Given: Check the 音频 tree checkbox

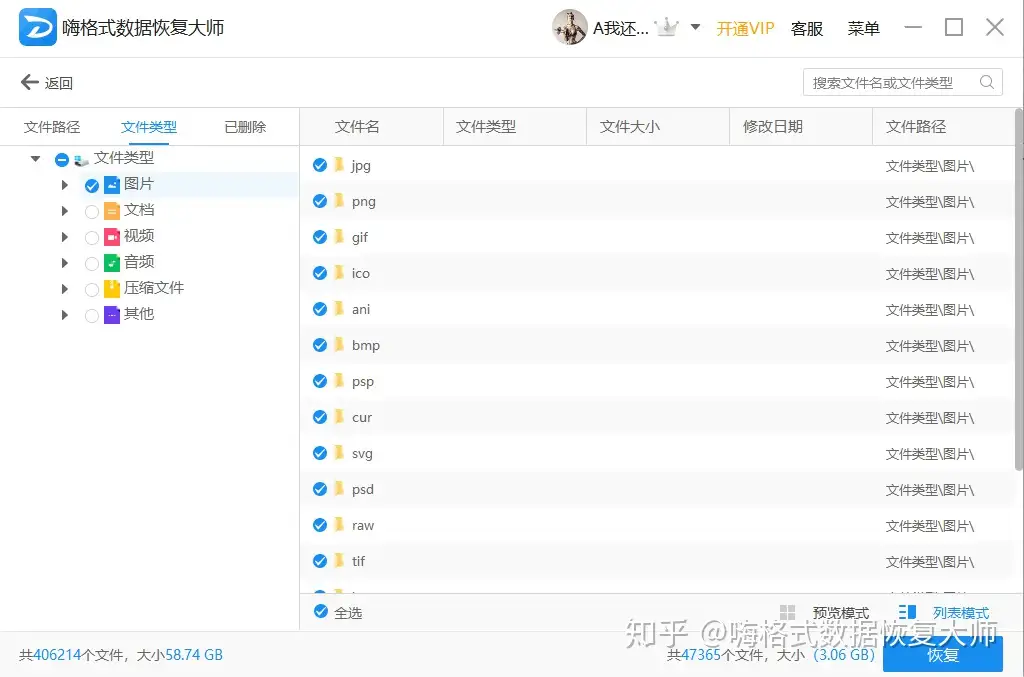Looking at the screenshot, I should (92, 264).
